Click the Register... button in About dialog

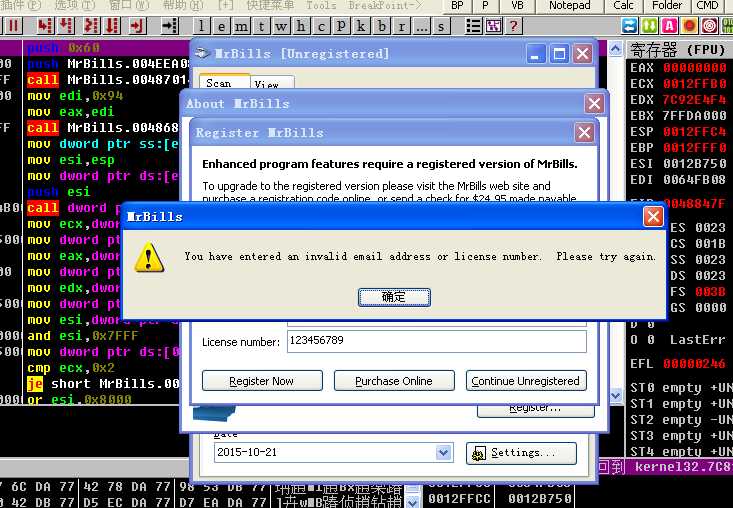tap(536, 409)
